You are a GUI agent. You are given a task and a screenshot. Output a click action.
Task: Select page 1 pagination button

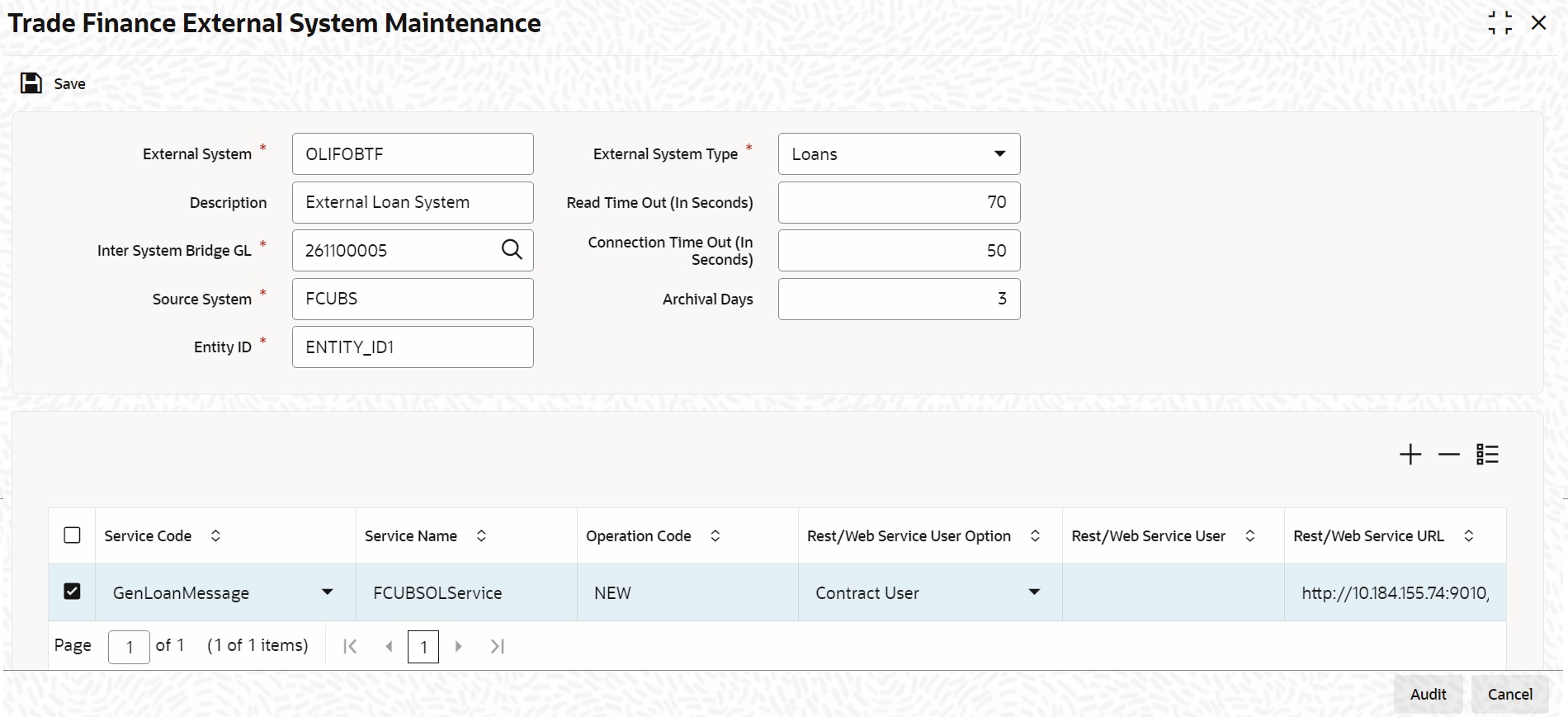423,647
